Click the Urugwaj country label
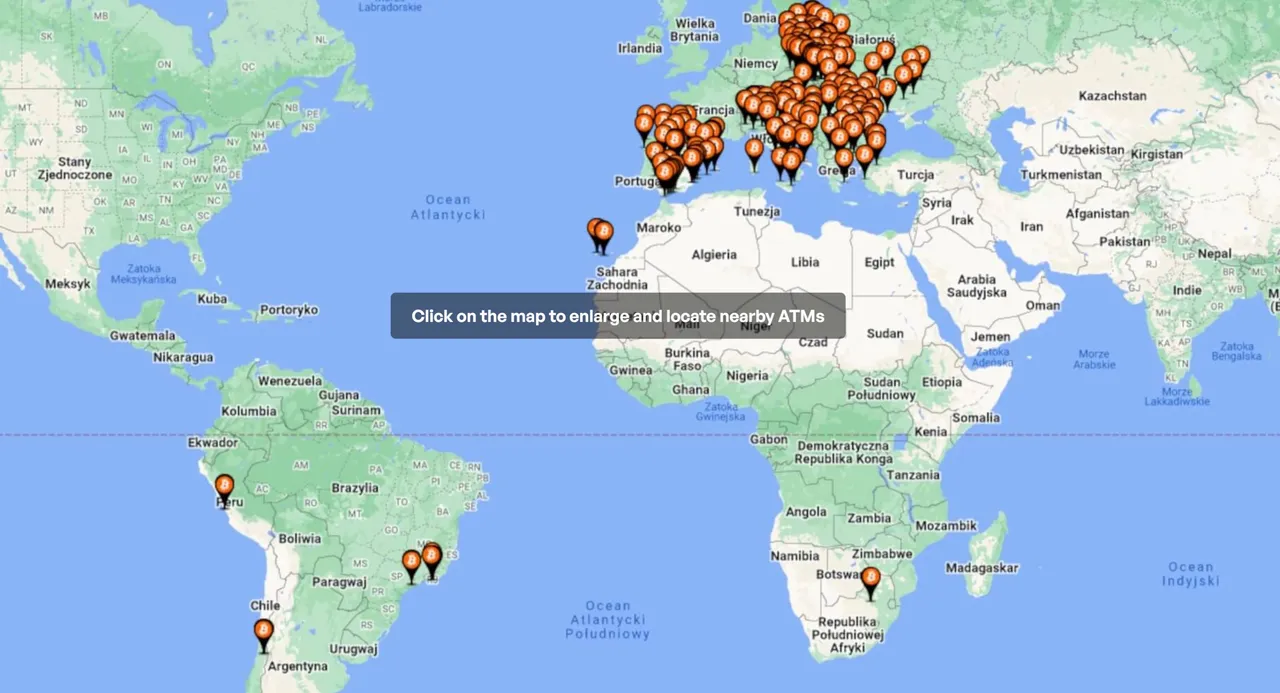Image resolution: width=1280 pixels, height=693 pixels. coord(354,649)
